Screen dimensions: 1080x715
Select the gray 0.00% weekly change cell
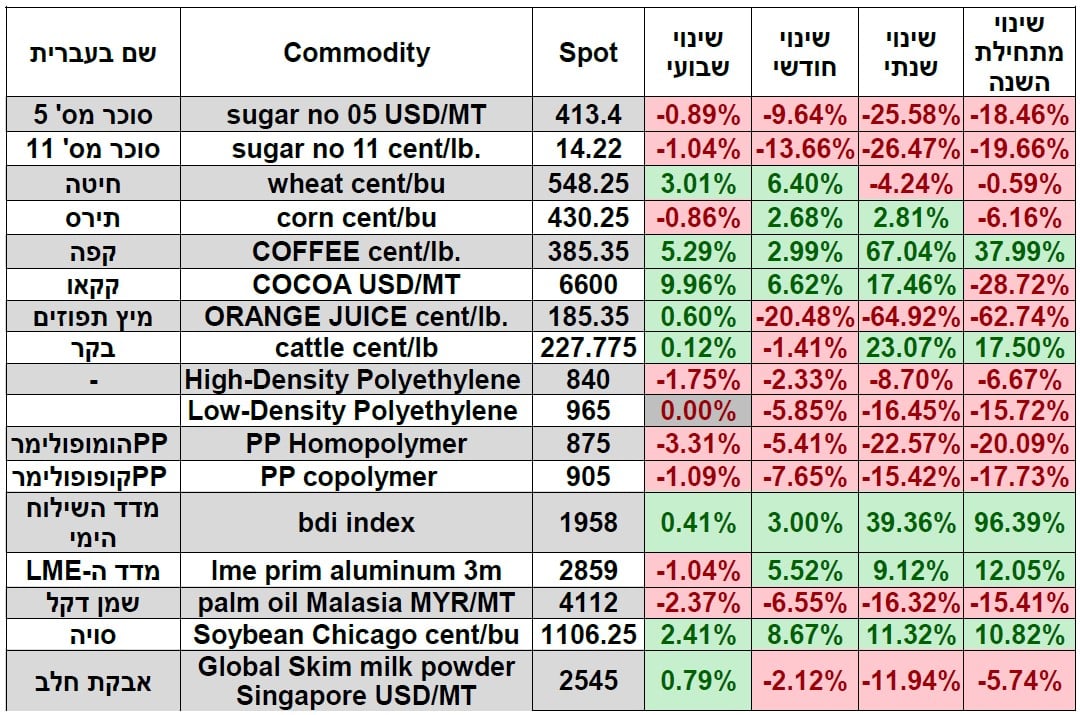pos(697,410)
